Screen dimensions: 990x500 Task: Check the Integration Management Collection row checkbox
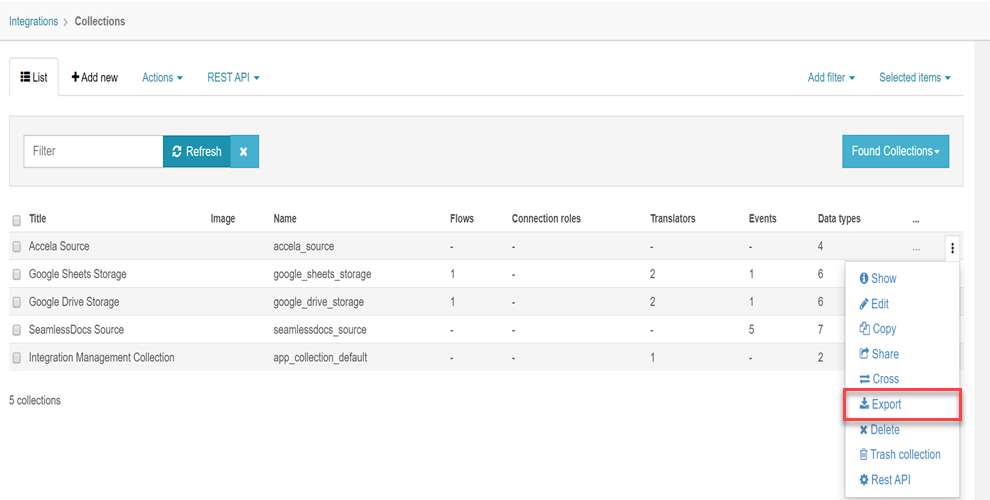click(x=16, y=358)
